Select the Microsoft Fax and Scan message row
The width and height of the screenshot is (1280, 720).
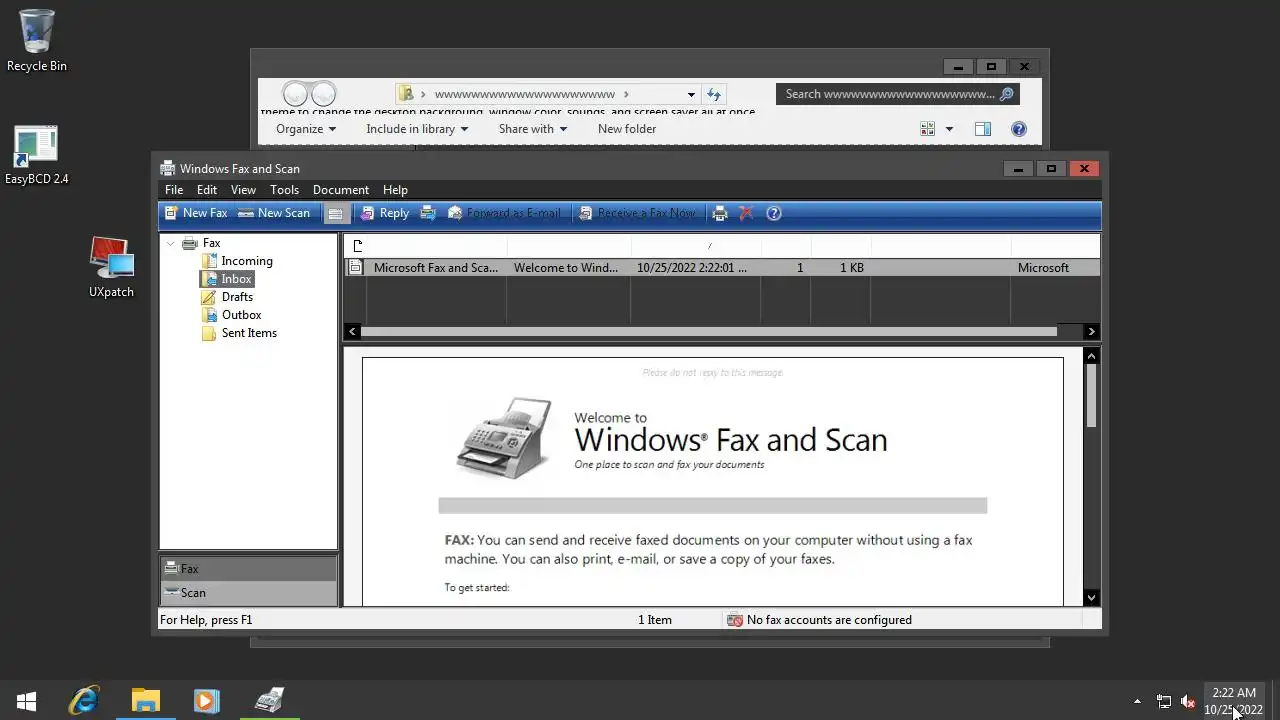pos(722,268)
